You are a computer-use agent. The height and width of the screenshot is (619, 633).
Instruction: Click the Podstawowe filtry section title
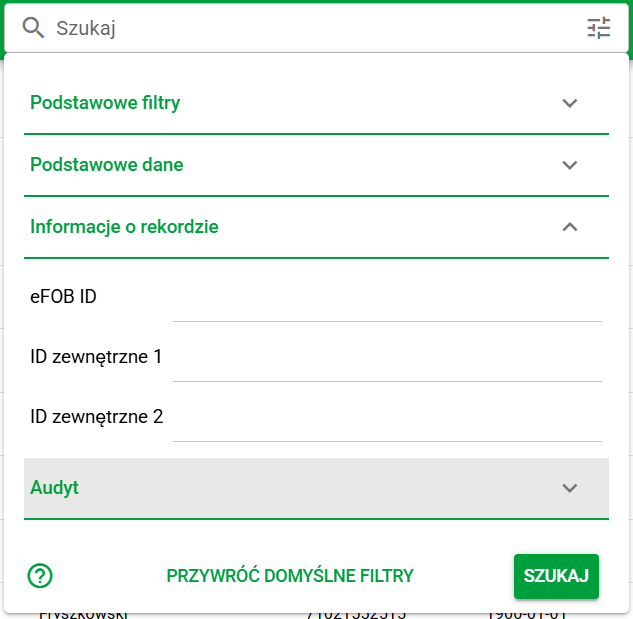(x=105, y=103)
